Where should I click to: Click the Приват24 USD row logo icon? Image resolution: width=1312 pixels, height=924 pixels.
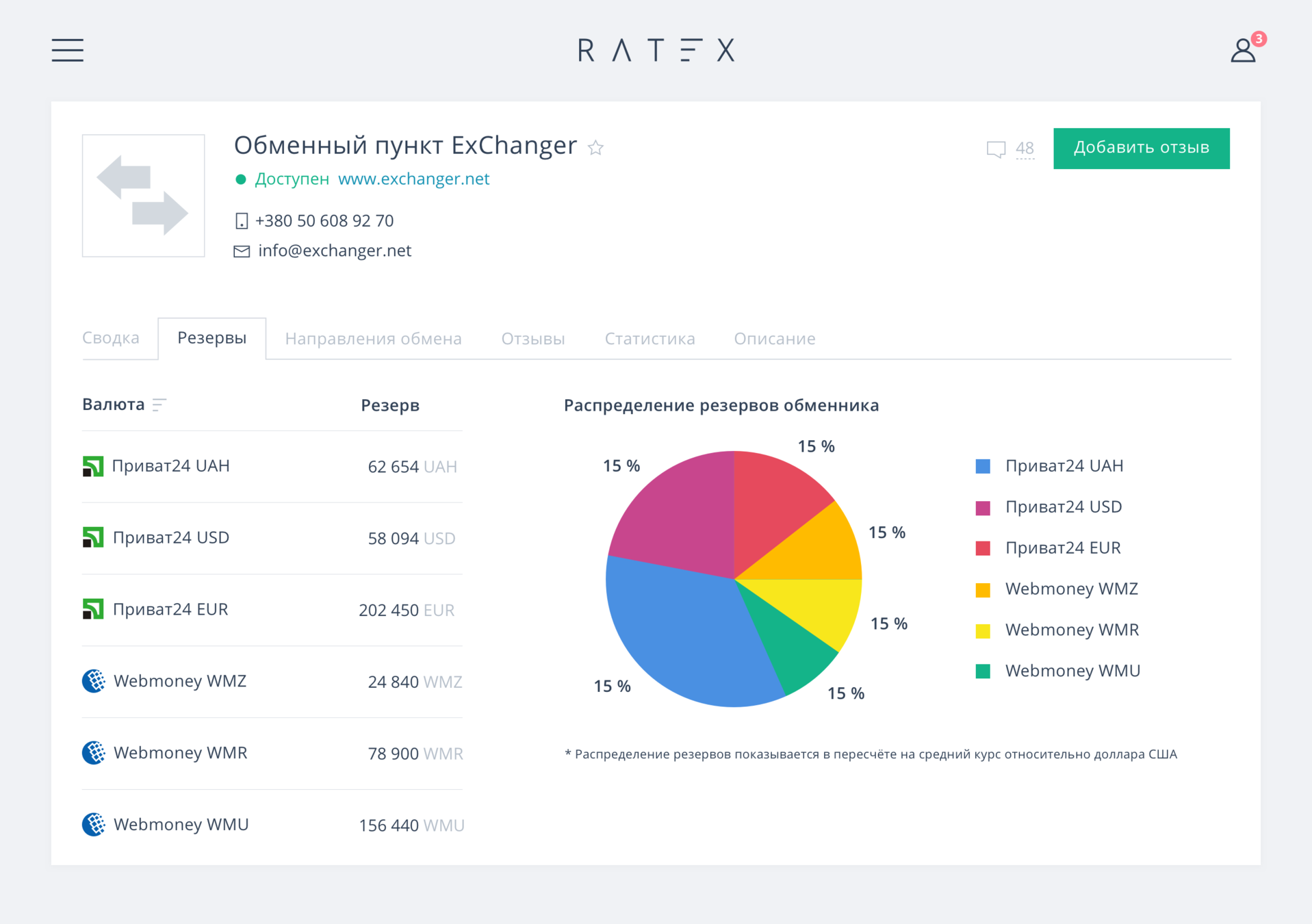click(93, 537)
